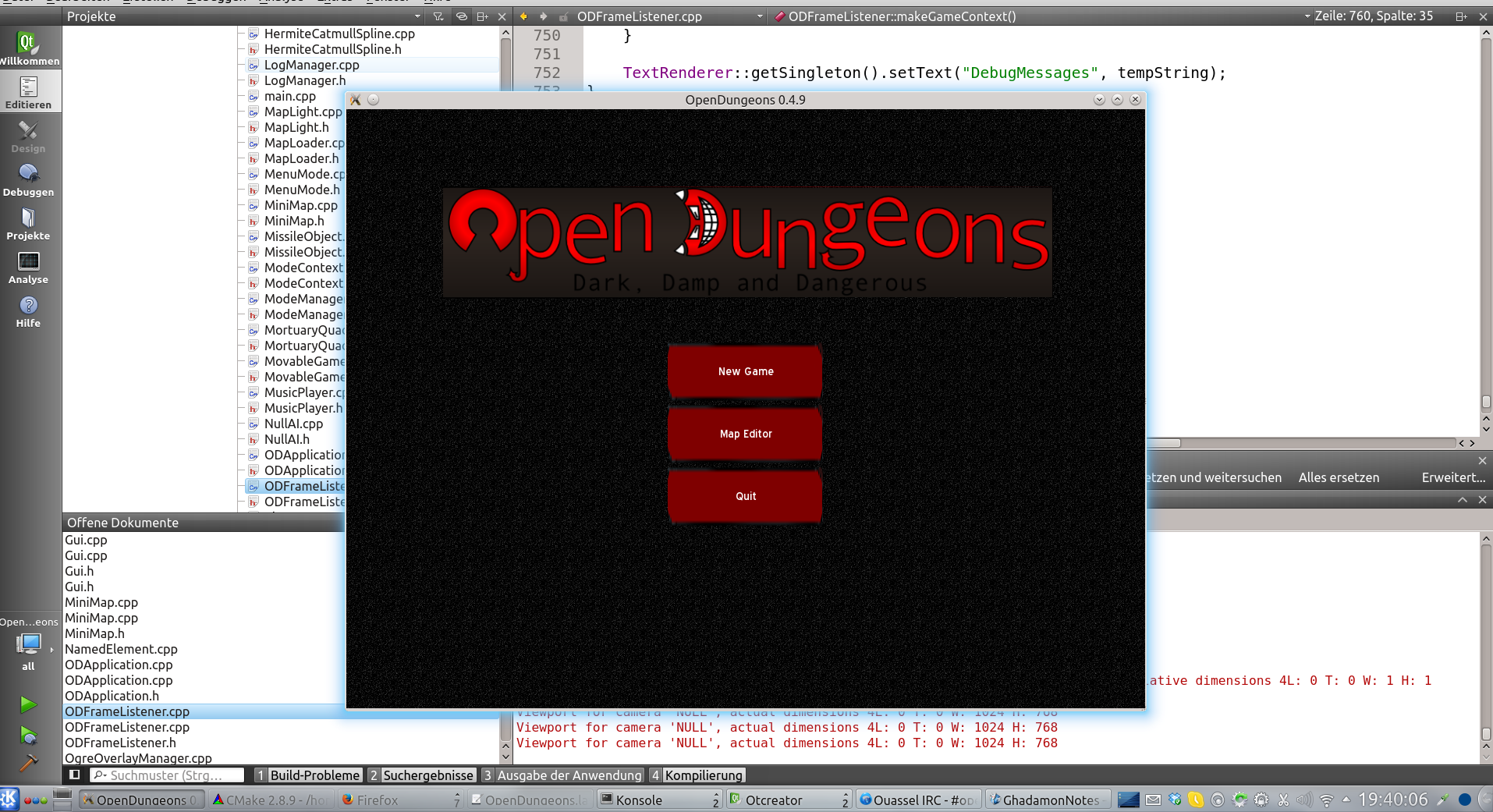
Task: Switch to Konsole in the taskbar
Action: tap(659, 800)
